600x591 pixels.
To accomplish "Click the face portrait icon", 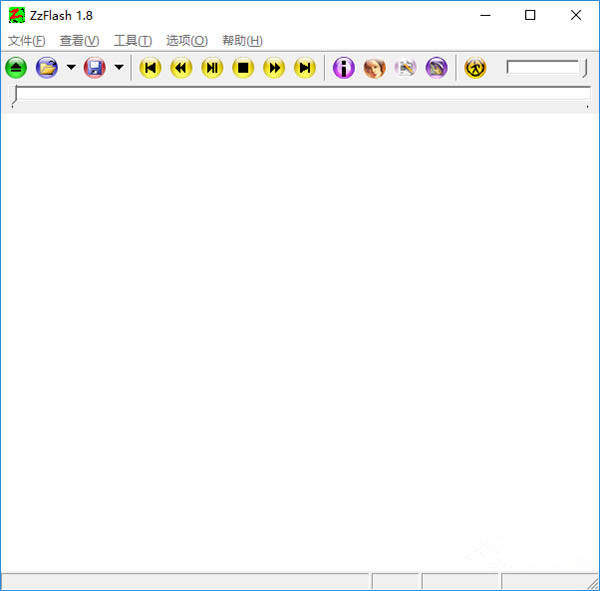I will (x=374, y=68).
